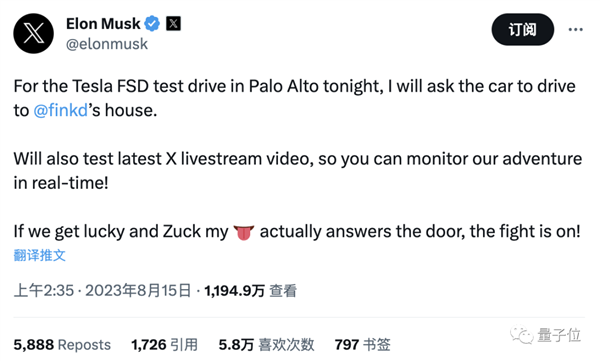
Task: Open the 1,726 引用 quotes list
Action: tap(165, 345)
